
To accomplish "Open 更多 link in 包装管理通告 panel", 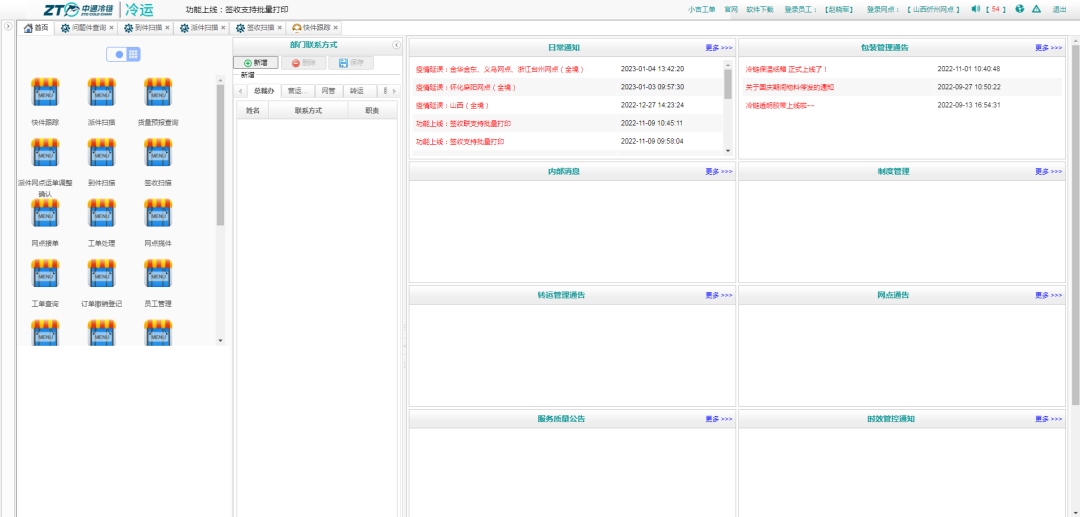I will [x=1048, y=48].
